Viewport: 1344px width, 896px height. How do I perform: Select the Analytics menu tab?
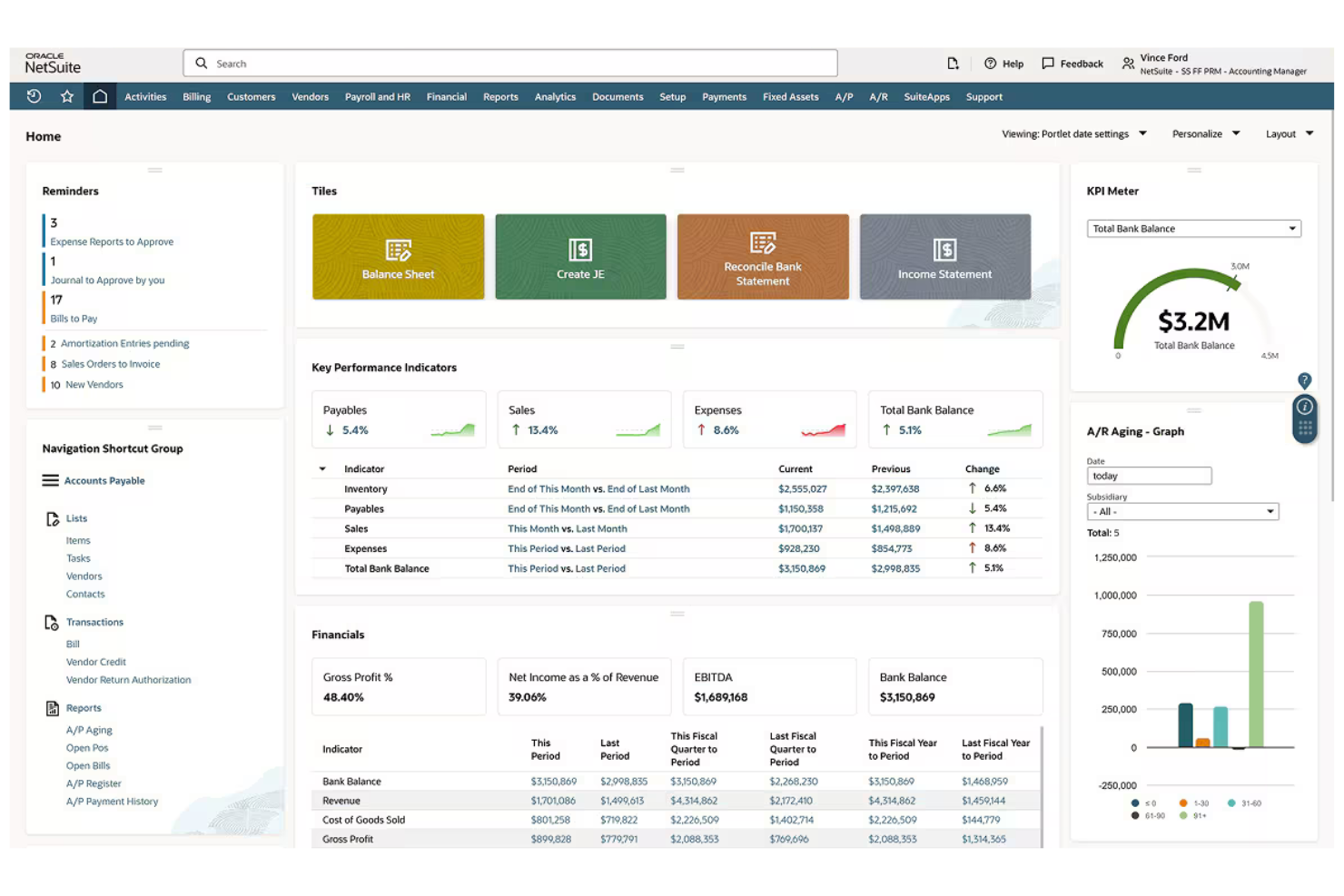pos(555,96)
